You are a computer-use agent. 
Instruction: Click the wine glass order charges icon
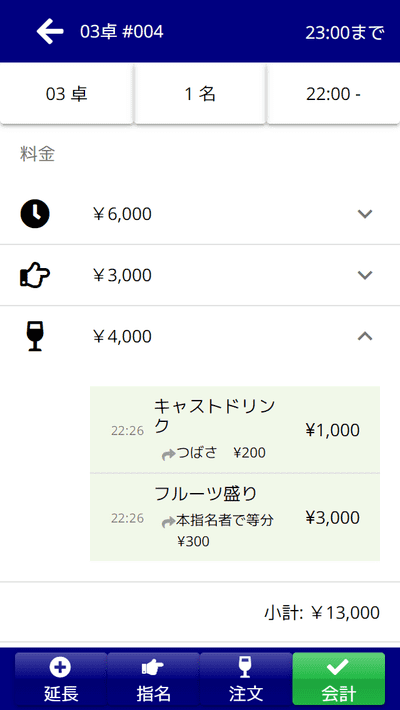(35, 336)
